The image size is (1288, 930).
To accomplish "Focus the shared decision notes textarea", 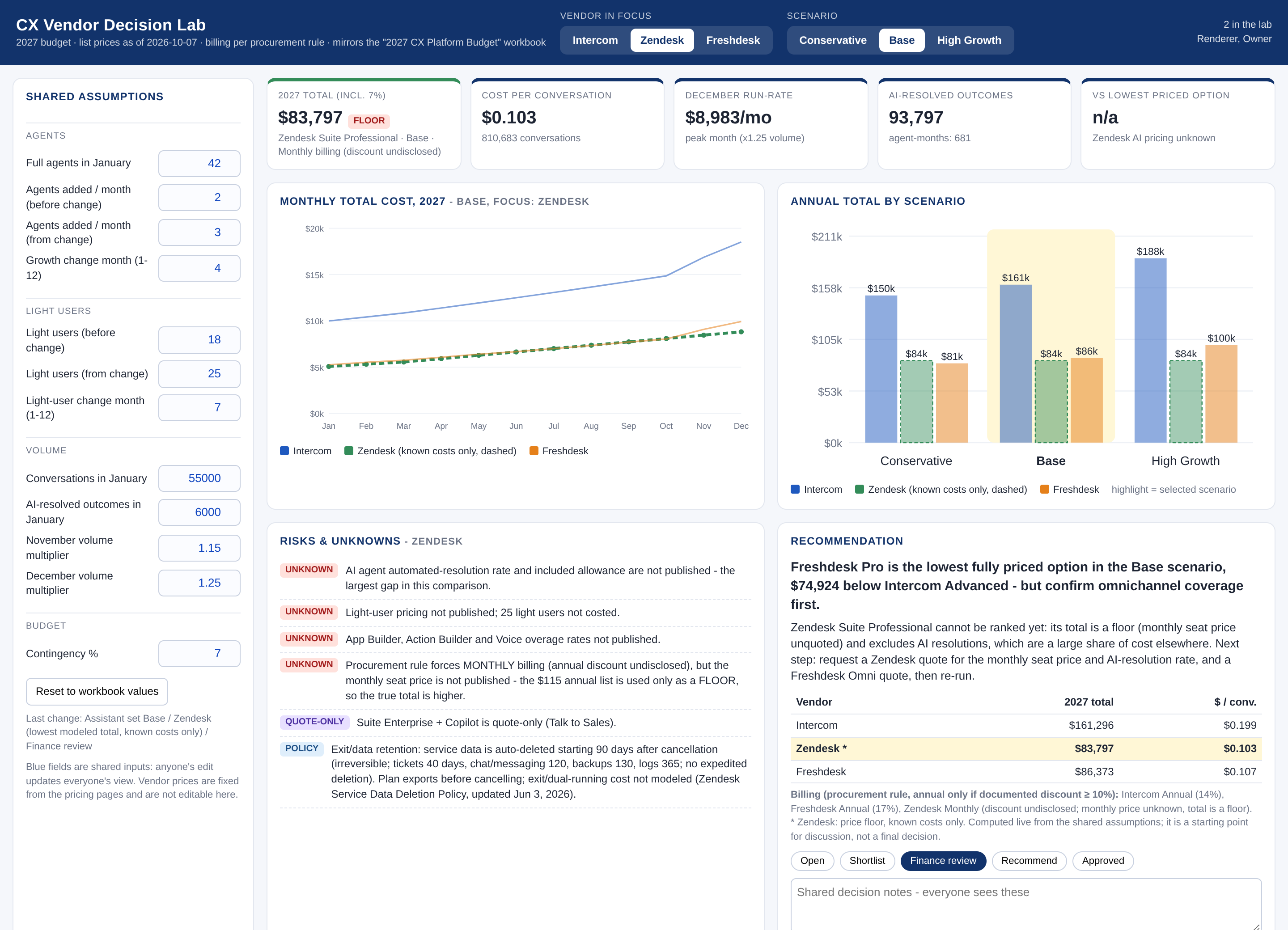I will click(x=1025, y=904).
